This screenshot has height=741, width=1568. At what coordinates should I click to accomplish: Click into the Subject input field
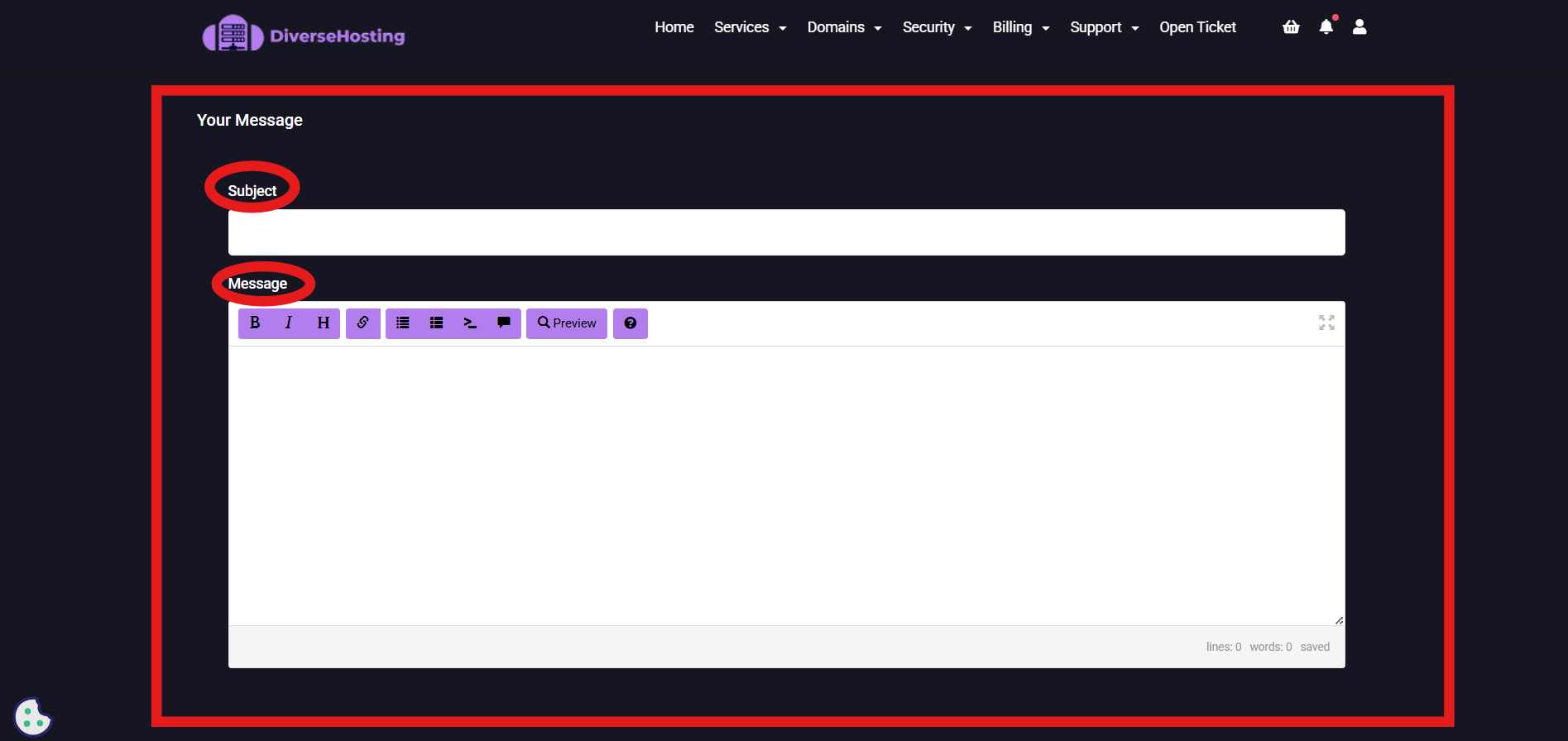(x=786, y=232)
